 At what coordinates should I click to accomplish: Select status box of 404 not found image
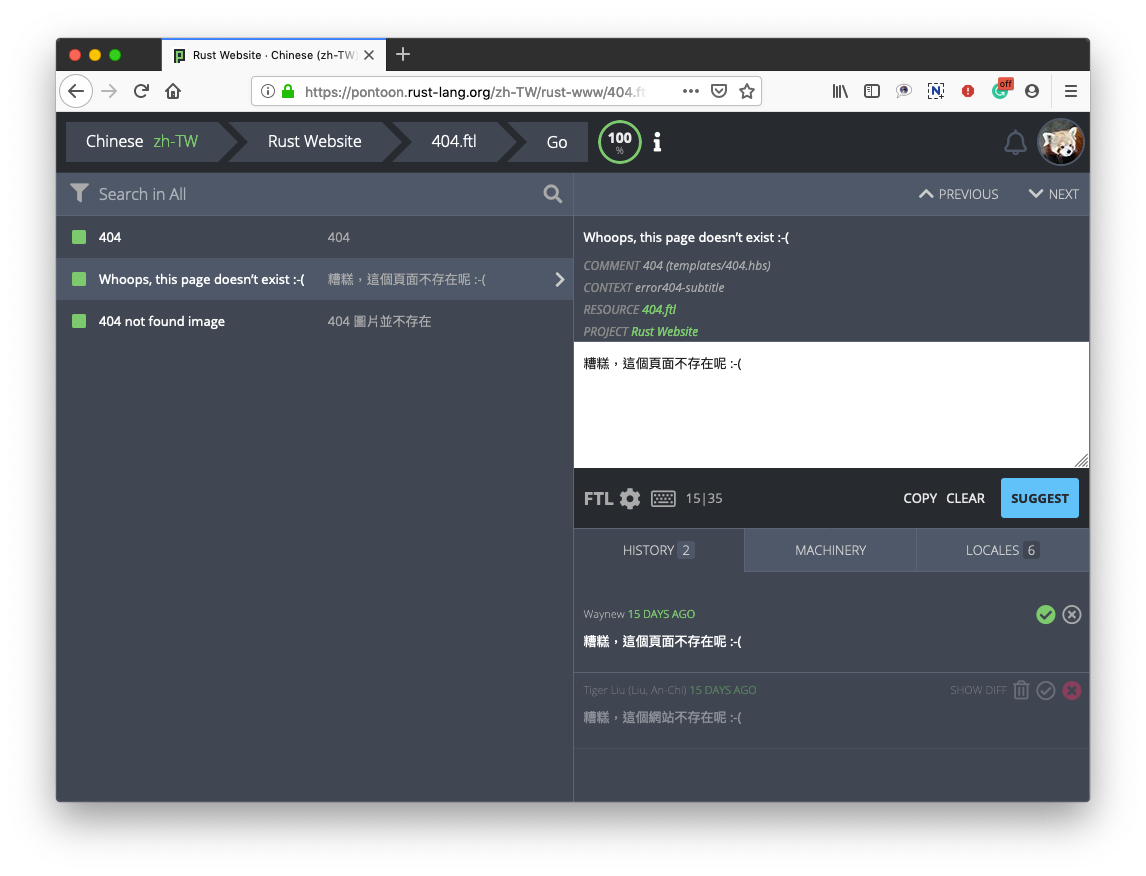79,321
